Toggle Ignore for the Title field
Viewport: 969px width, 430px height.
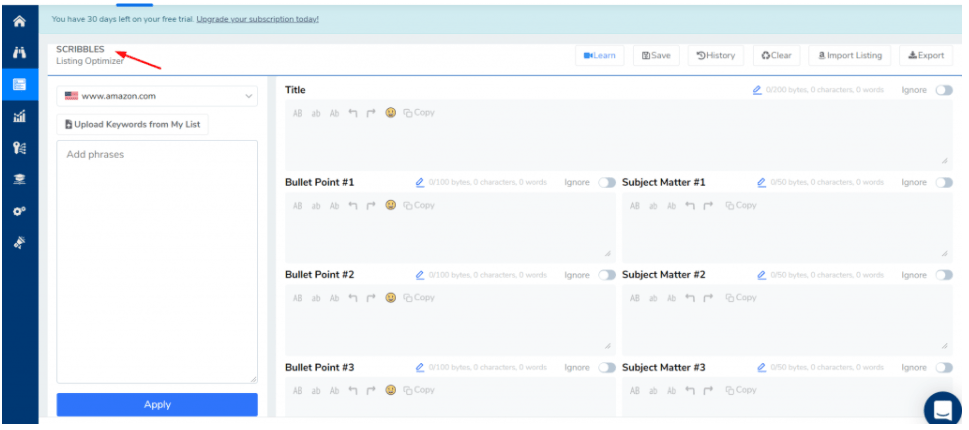point(944,90)
